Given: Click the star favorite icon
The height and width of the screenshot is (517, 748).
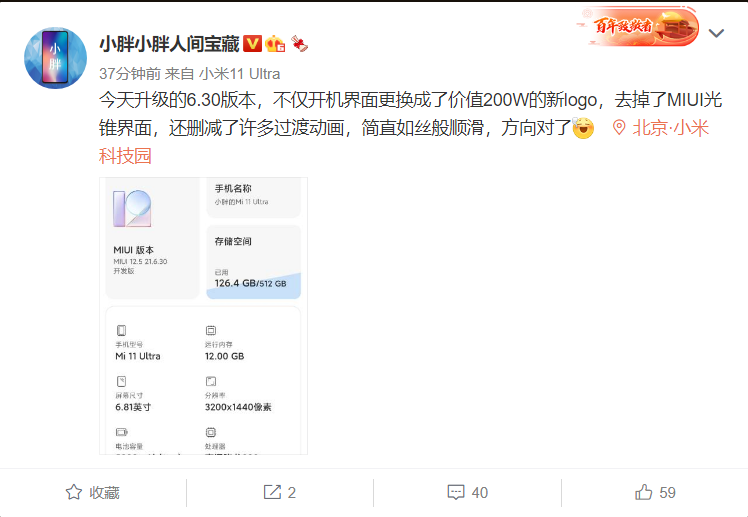Looking at the screenshot, I should 73,492.
